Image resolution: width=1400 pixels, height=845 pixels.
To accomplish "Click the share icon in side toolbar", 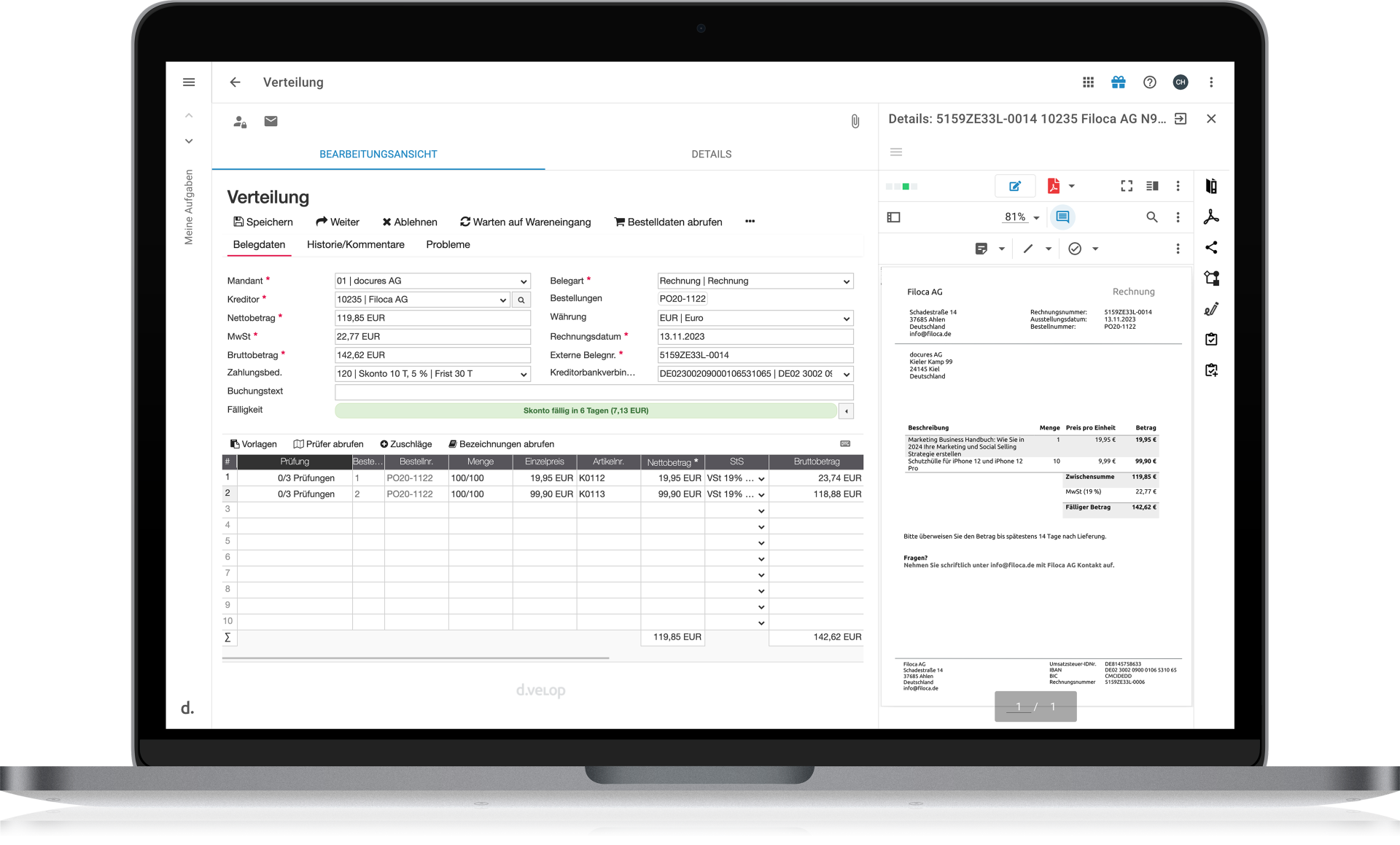I will 1211,248.
